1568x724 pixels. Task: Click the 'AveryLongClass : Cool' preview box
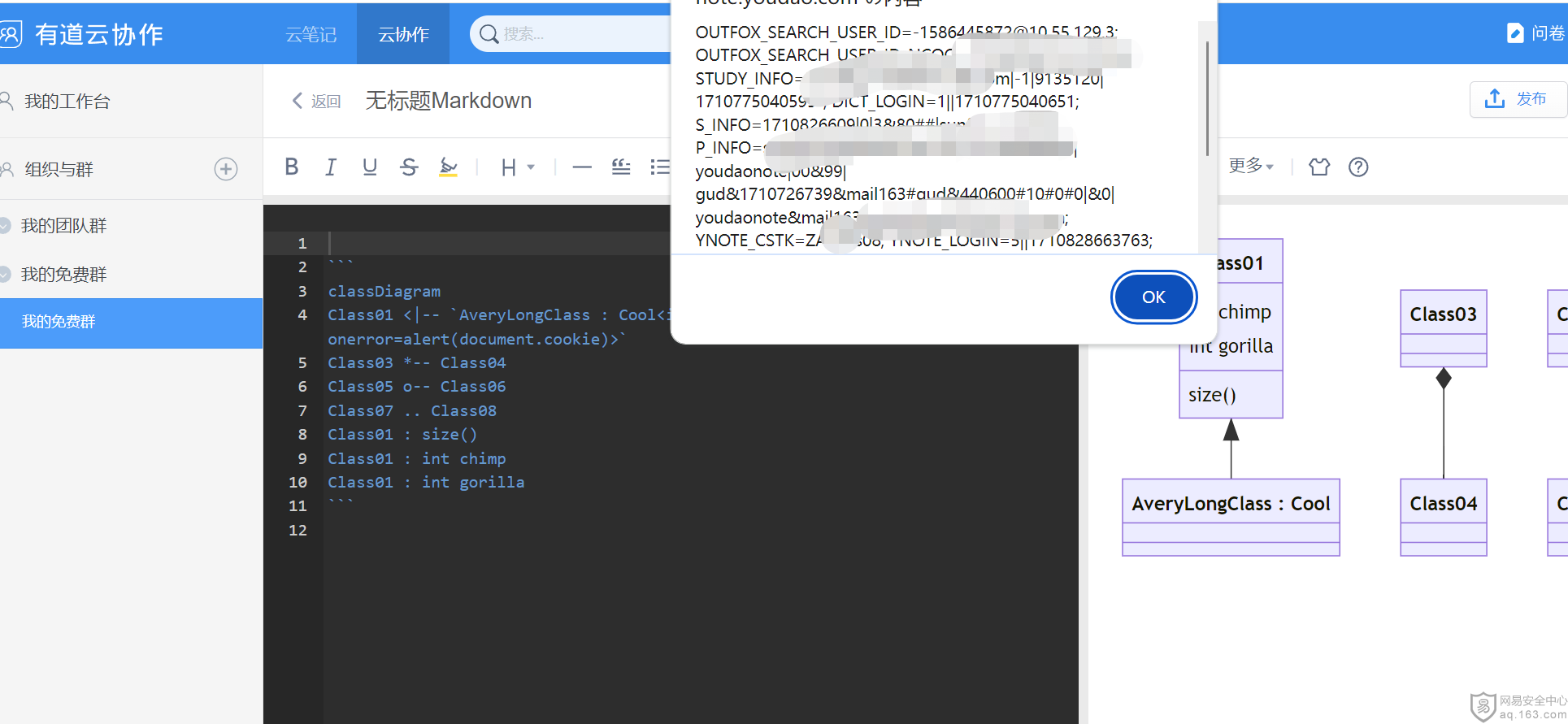click(1231, 518)
